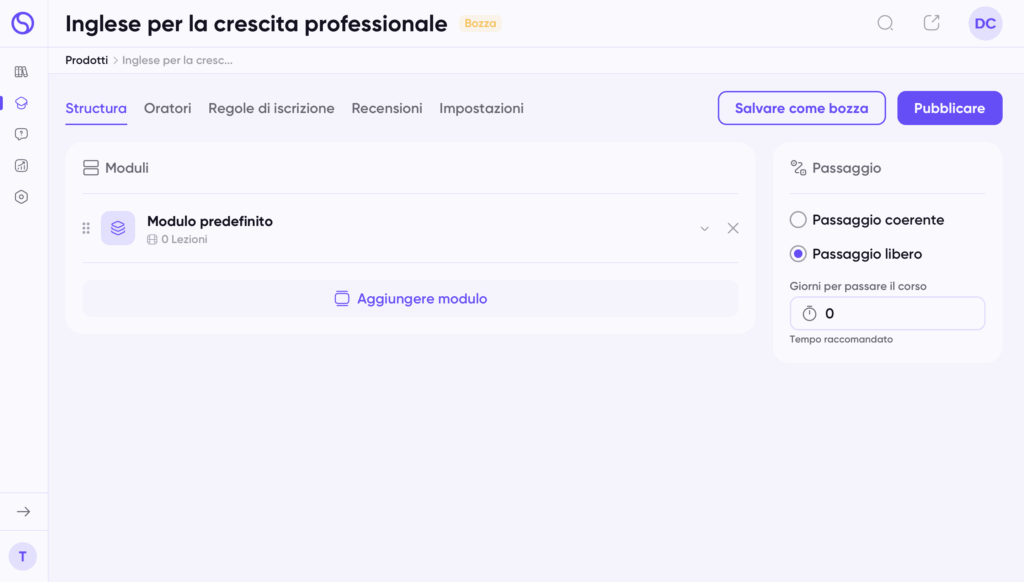Switch to the Oratori tab
Screen dimensions: 1024x582
click(167, 108)
